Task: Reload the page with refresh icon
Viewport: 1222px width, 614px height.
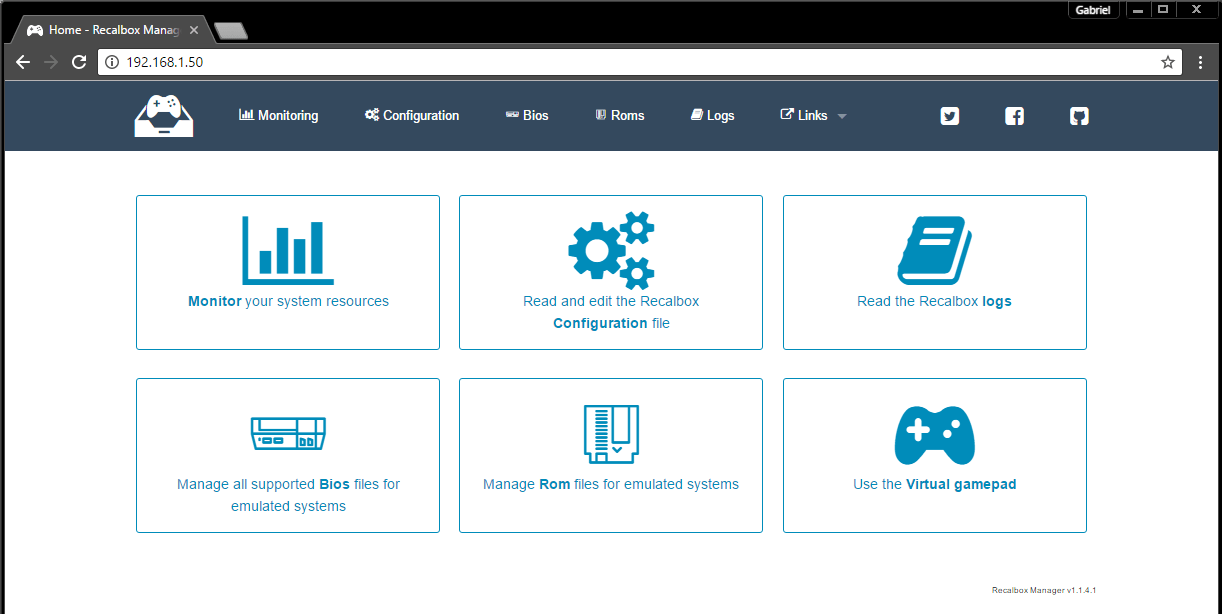Action: coord(79,62)
